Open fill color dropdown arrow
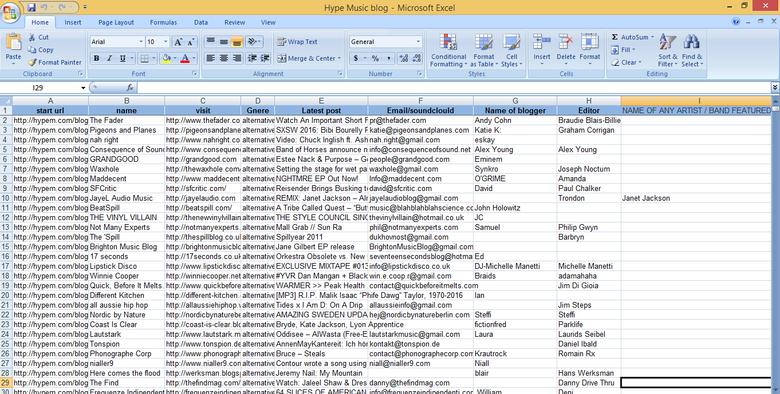 pyautogui.click(x=174, y=59)
